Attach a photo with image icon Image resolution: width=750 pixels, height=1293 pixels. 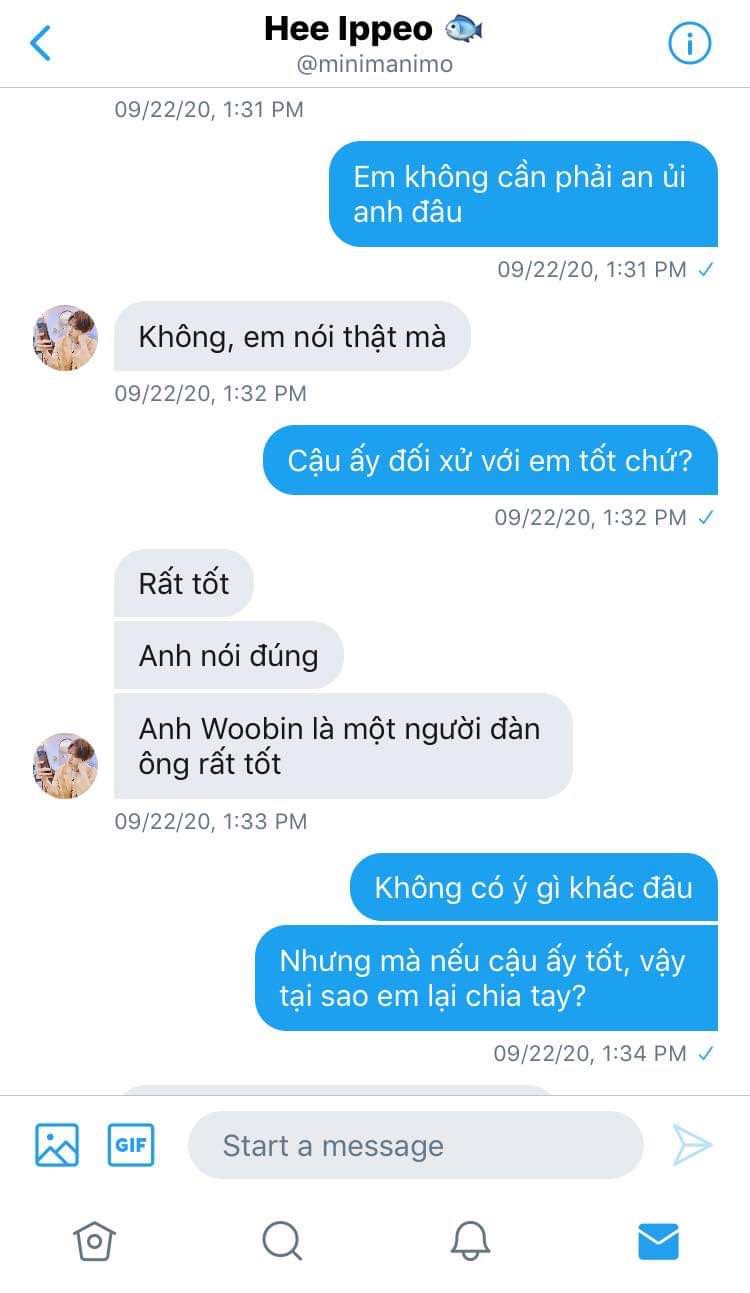pyautogui.click(x=57, y=1145)
